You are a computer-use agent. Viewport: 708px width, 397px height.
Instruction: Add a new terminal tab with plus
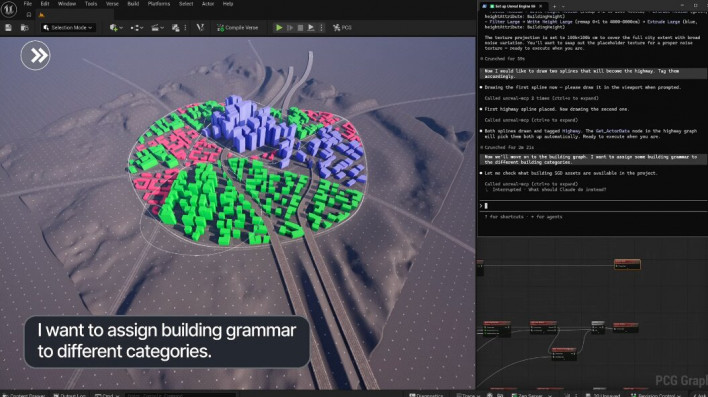(554, 6)
